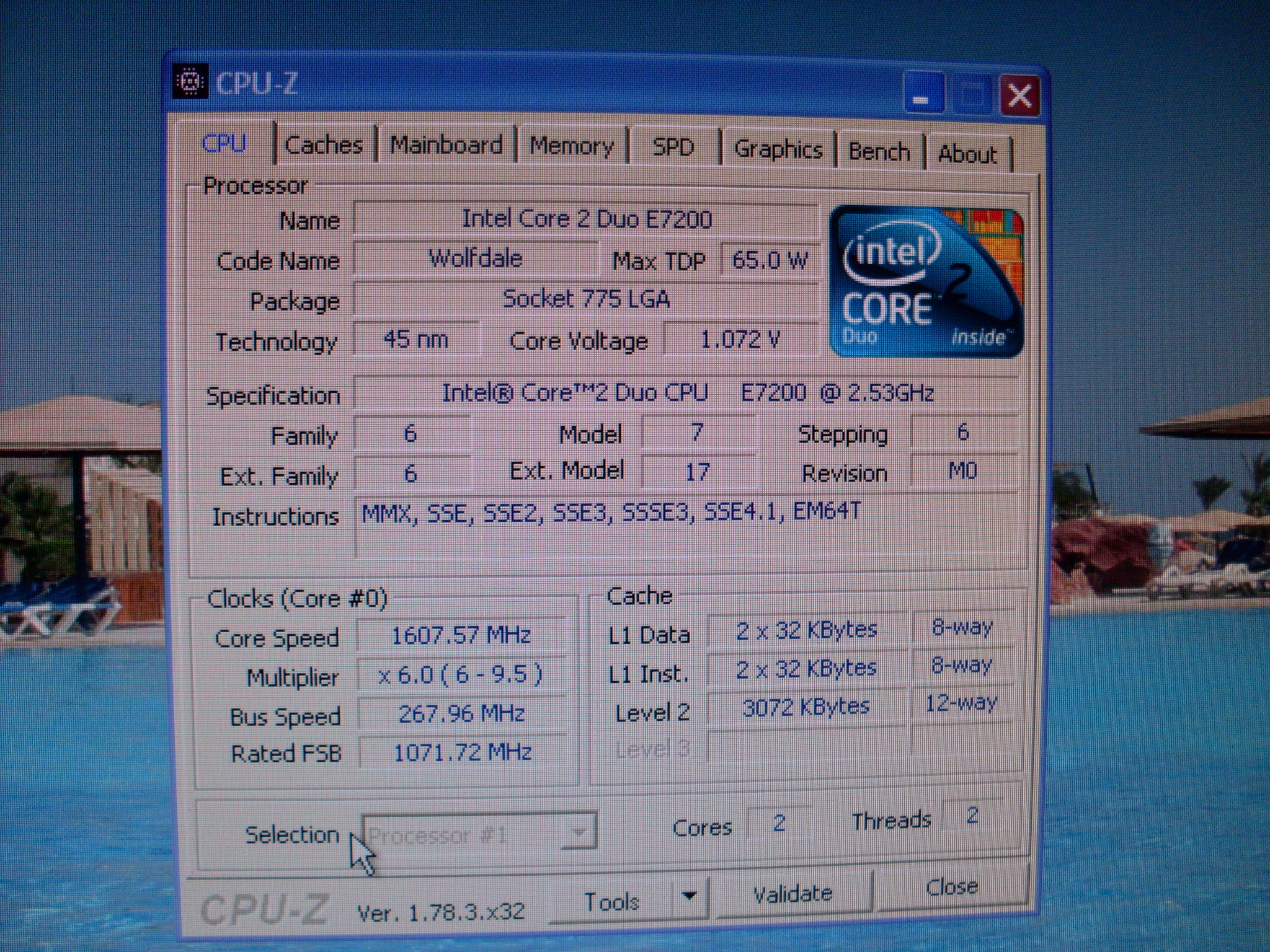The image size is (1270, 952).
Task: Click the Max TDP value '65.0 W'
Action: [769, 260]
